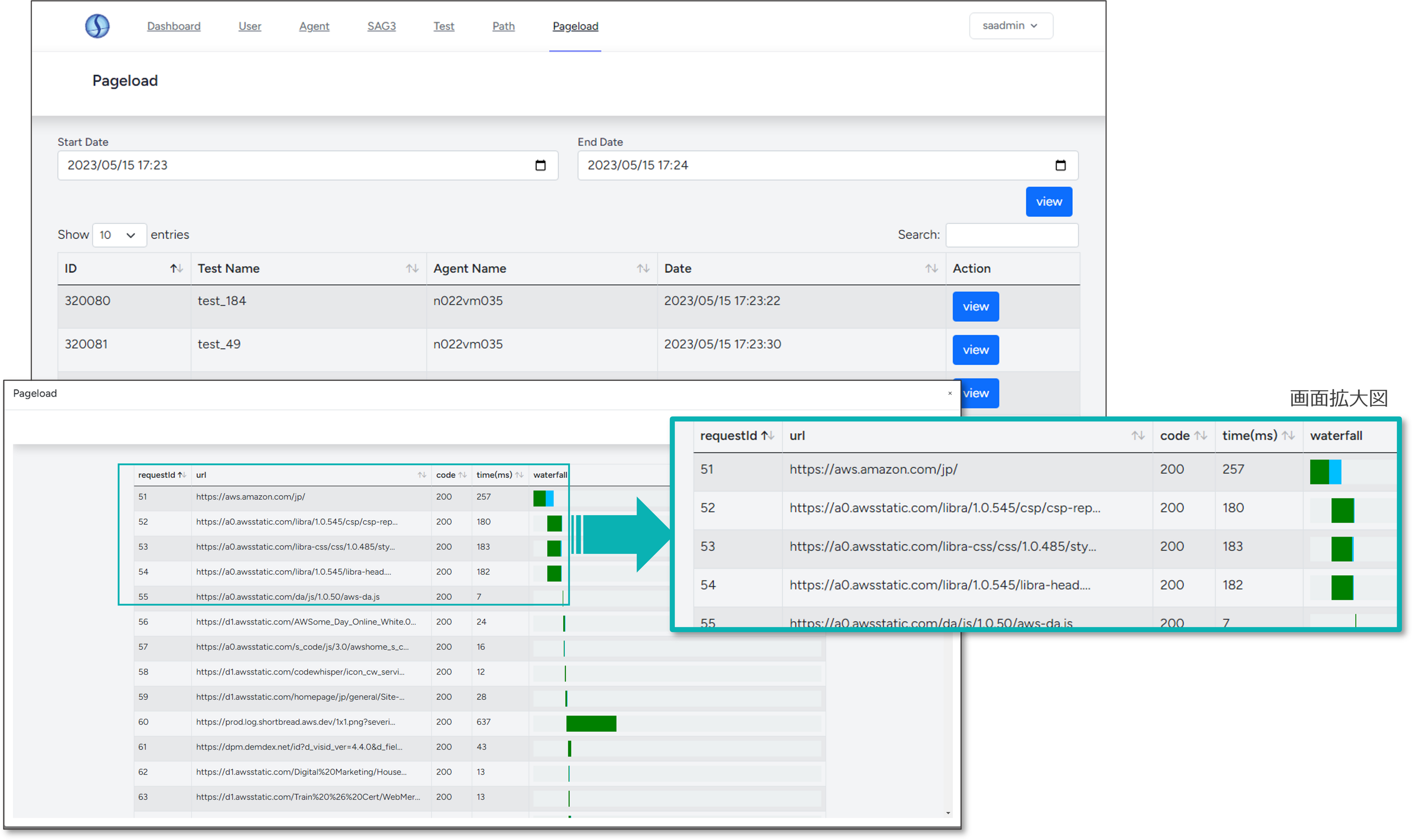Viewport: 1412px width, 840px height.
Task: Close the Pageload popup dialog
Action: [950, 394]
